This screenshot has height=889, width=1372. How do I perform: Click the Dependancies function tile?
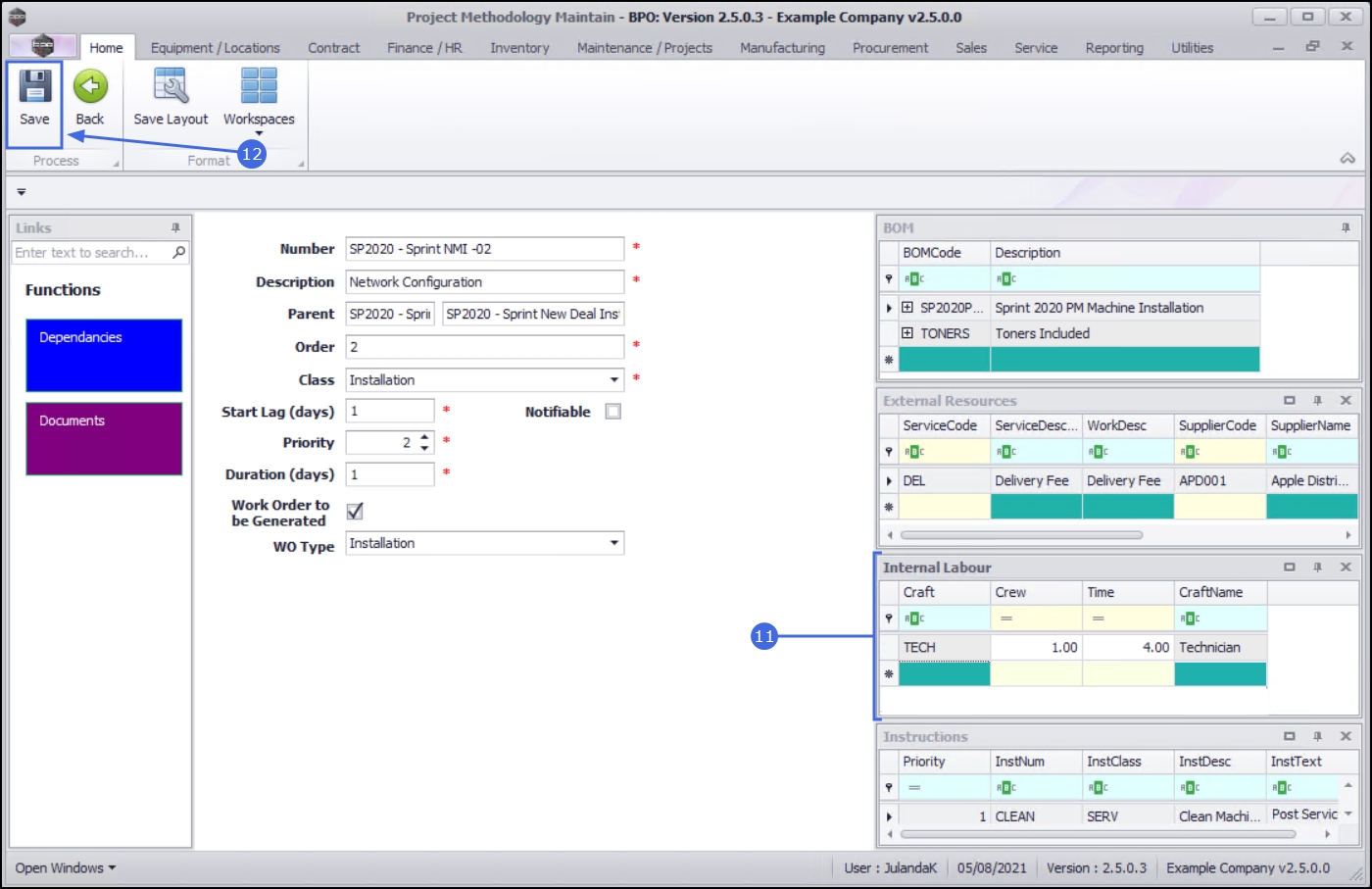point(104,355)
